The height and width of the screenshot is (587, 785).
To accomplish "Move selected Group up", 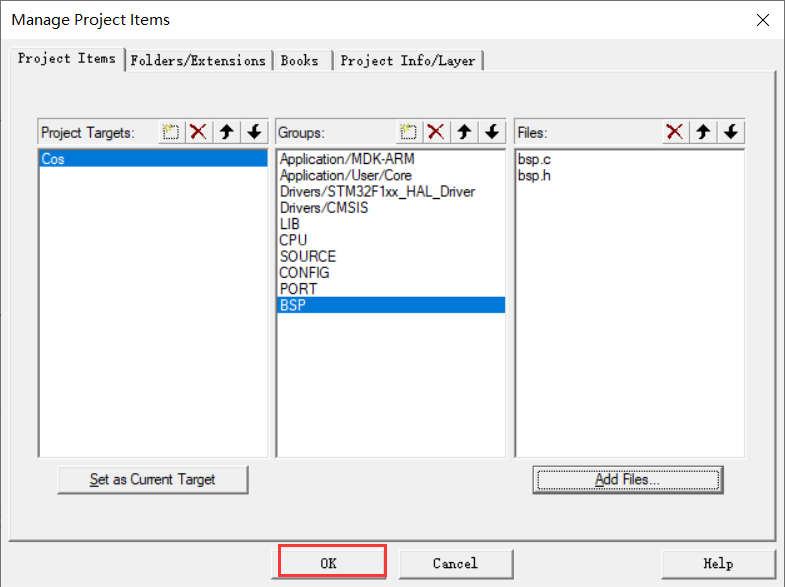I will pos(464,132).
